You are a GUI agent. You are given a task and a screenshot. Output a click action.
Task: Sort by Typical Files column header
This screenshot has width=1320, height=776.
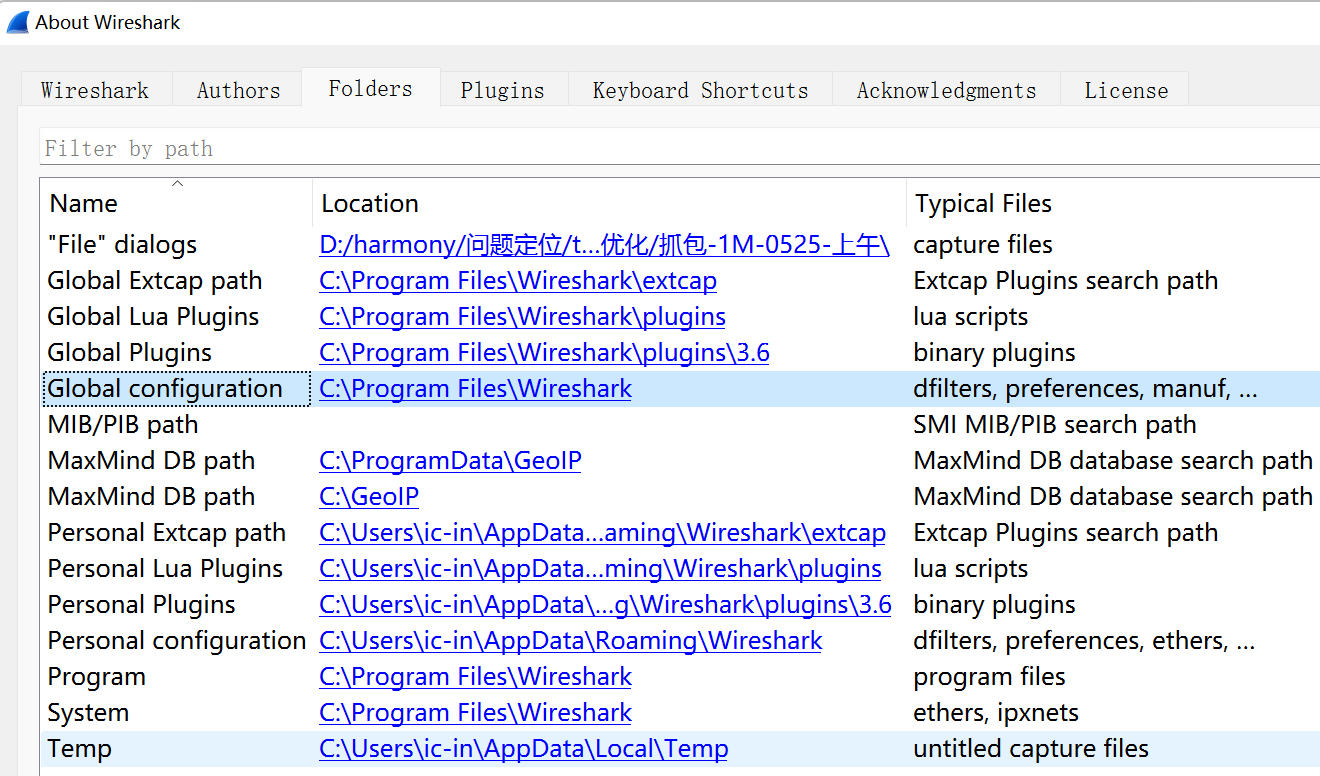pos(1113,203)
